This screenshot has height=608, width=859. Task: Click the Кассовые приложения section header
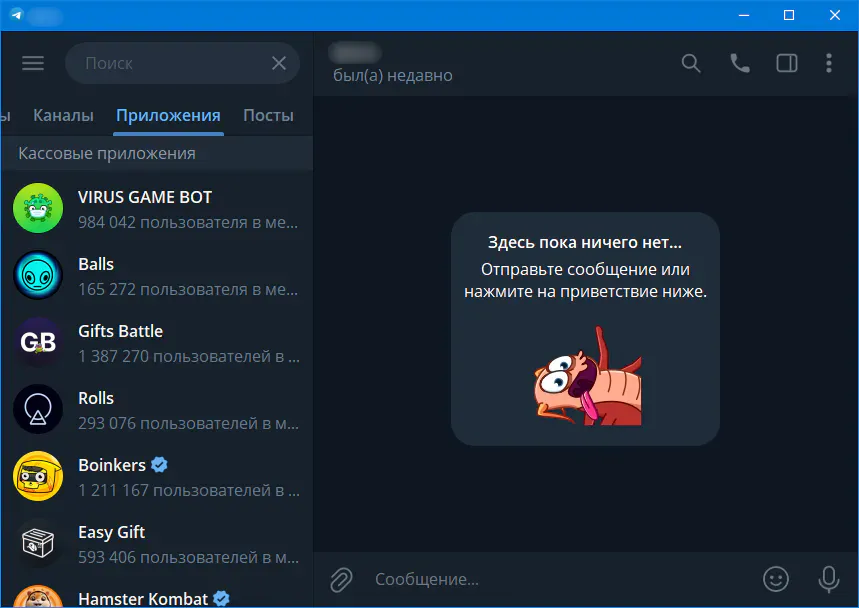click(157, 153)
